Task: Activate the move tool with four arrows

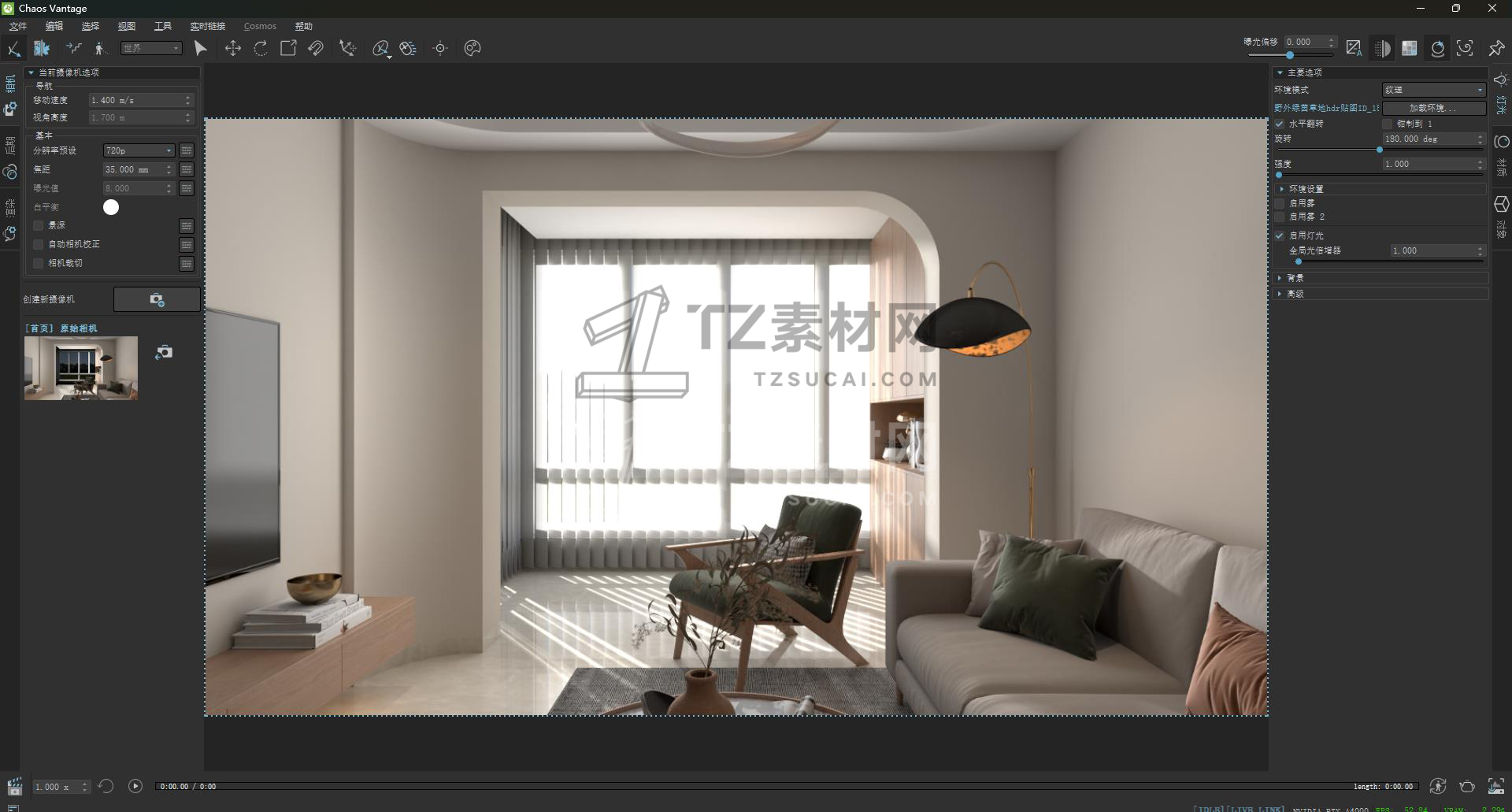Action: [x=233, y=48]
